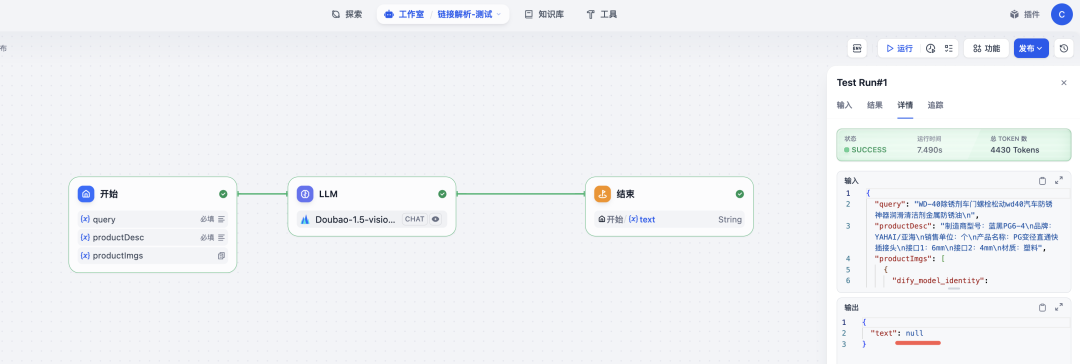1080x364 pixels.
Task: Copy the 输入 JSON with clipboard icon
Action: [x=1042, y=181]
